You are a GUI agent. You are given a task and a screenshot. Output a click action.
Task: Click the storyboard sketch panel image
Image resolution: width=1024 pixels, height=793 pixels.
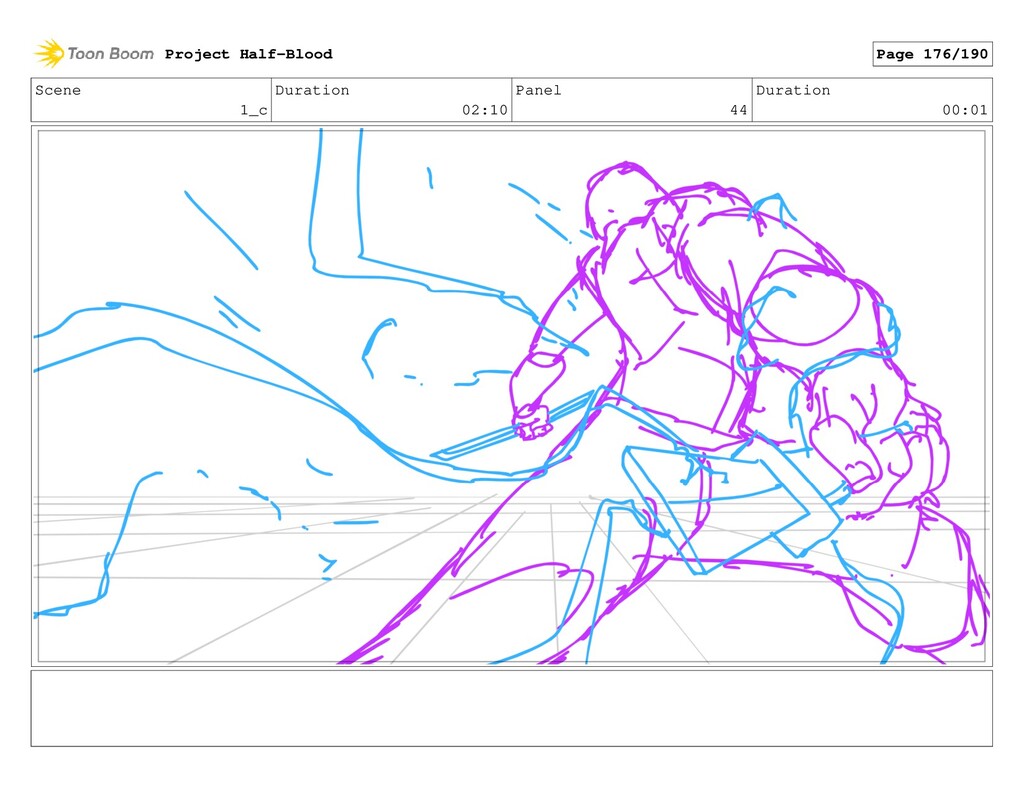point(511,396)
